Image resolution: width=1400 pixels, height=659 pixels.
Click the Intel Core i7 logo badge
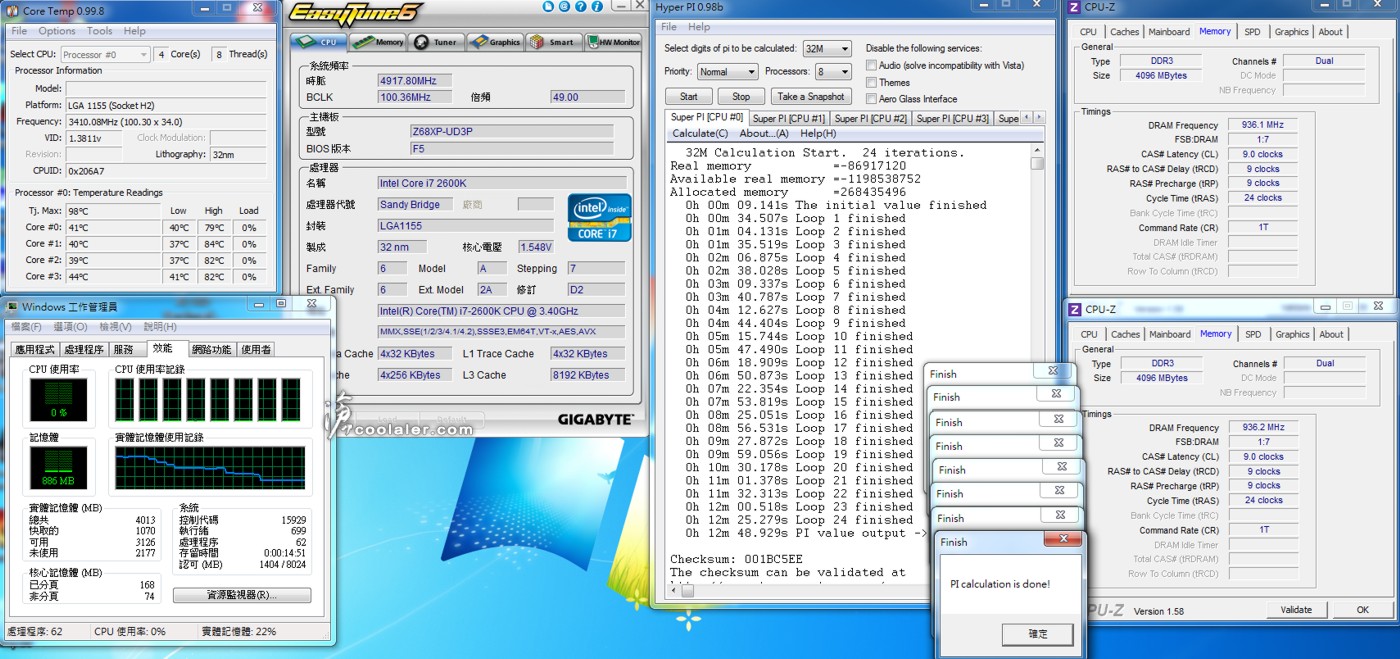click(x=599, y=217)
